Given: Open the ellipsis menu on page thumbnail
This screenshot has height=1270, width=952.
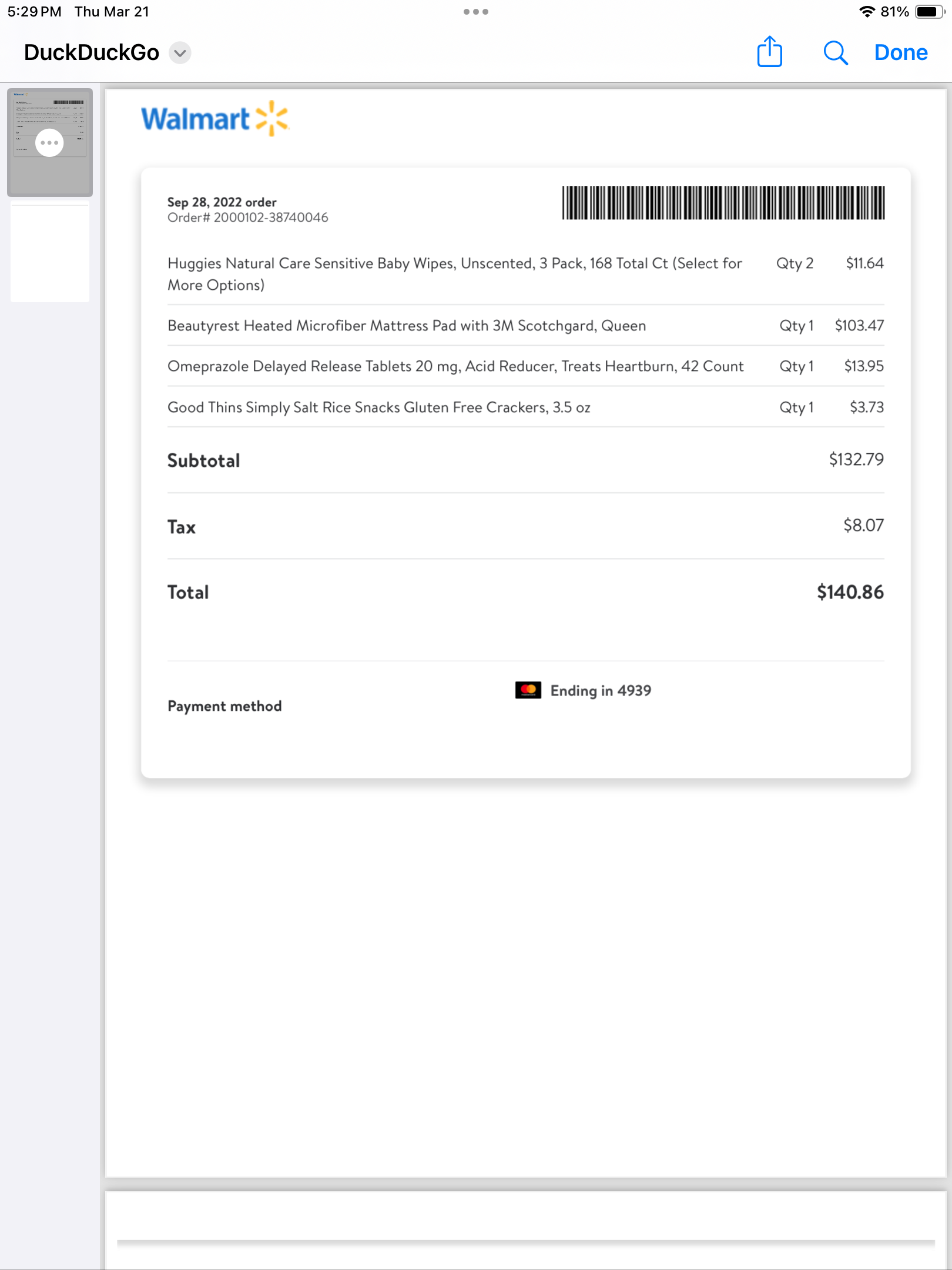Looking at the screenshot, I should tap(49, 143).
